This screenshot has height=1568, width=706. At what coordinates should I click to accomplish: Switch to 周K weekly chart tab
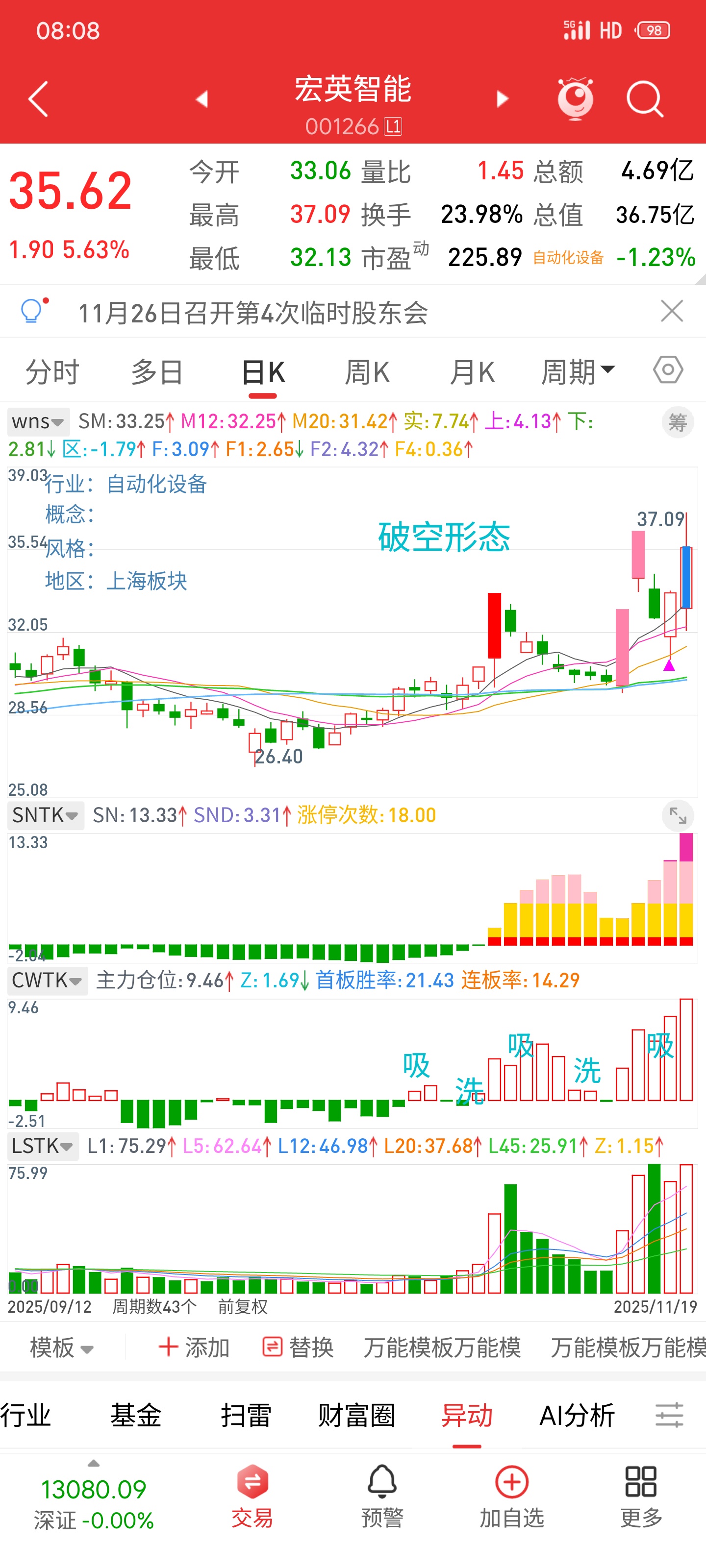click(x=367, y=371)
